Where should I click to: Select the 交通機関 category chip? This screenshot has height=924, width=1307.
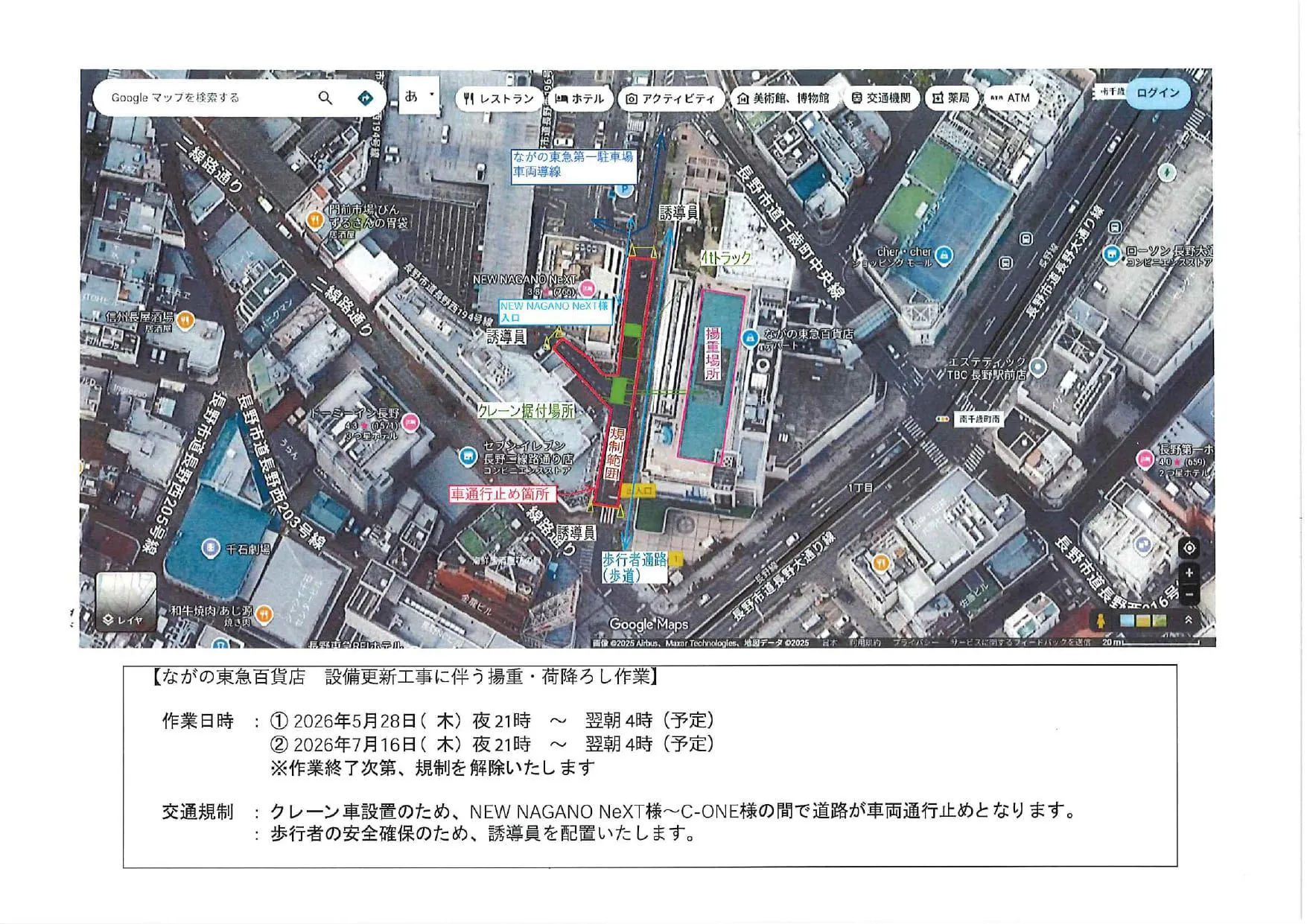[x=881, y=98]
